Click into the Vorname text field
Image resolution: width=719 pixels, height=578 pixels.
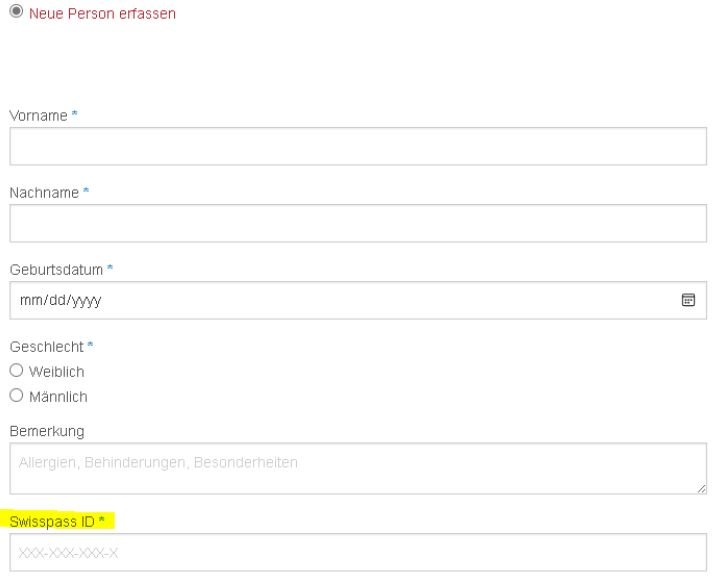coord(358,146)
